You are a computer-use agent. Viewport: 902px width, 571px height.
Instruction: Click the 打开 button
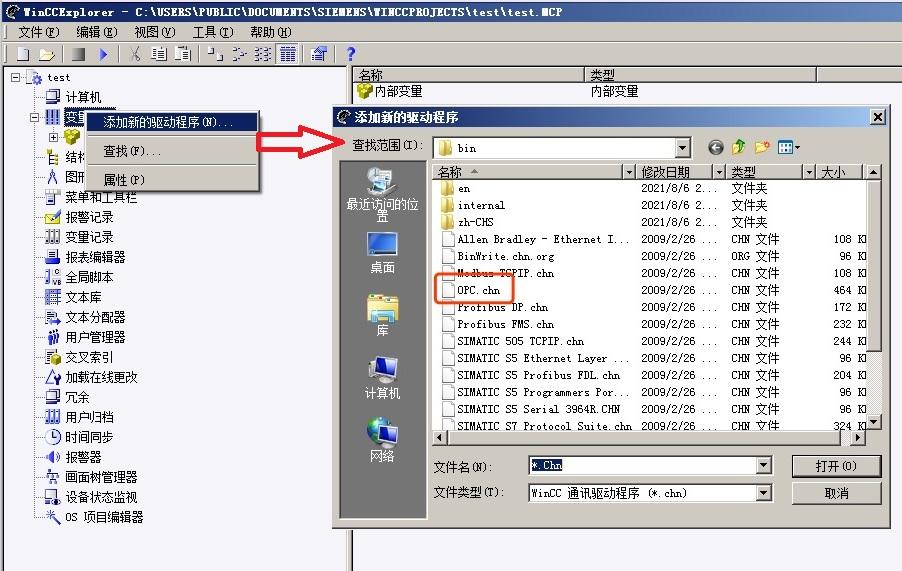pos(836,466)
